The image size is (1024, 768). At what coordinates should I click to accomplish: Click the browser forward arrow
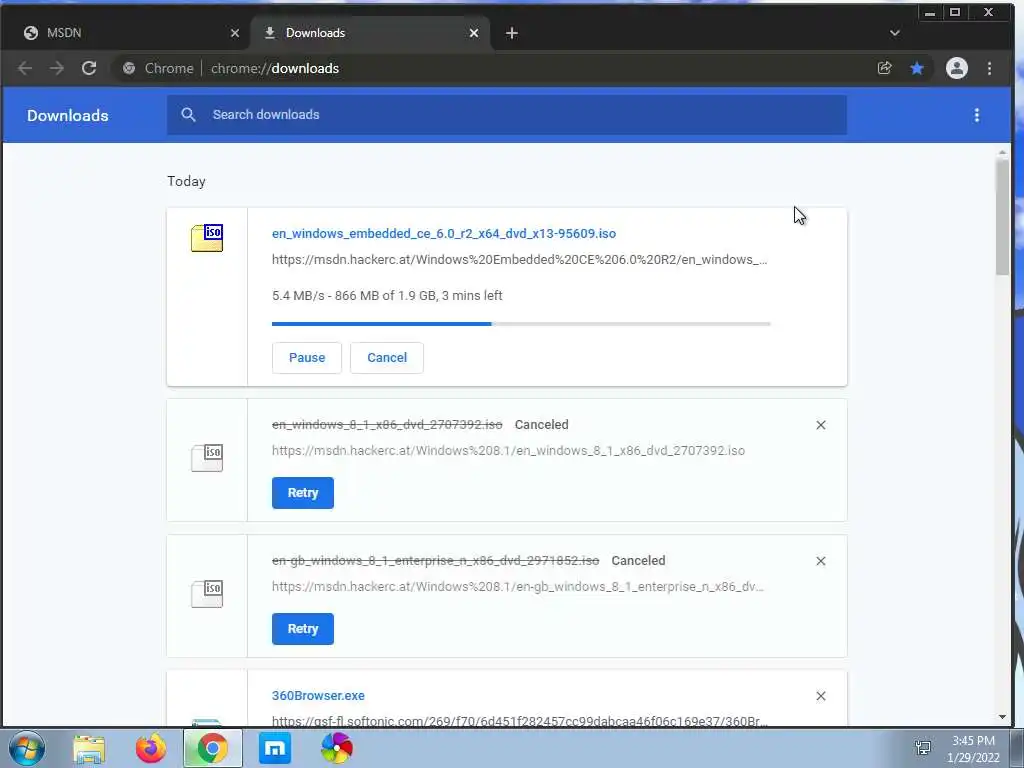point(57,68)
